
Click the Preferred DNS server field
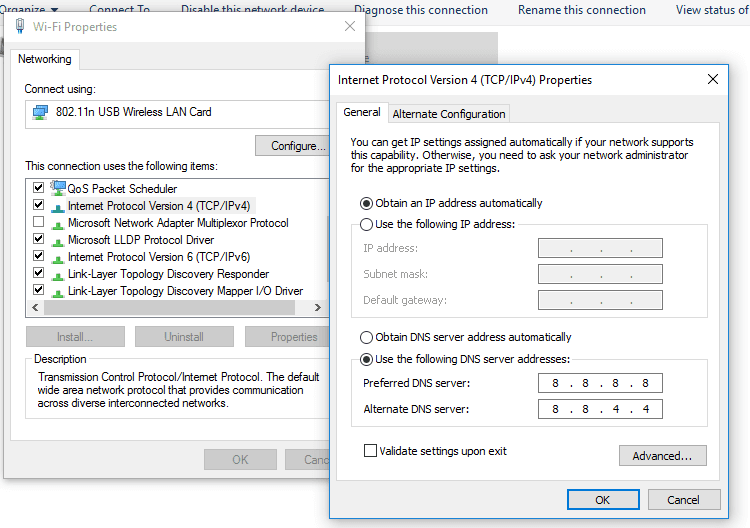pyautogui.click(x=600, y=383)
